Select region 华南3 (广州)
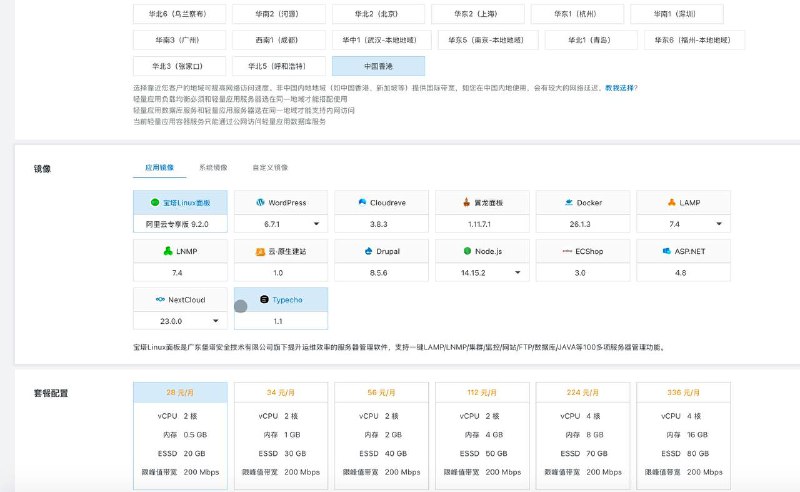The image size is (800, 492). (x=179, y=40)
